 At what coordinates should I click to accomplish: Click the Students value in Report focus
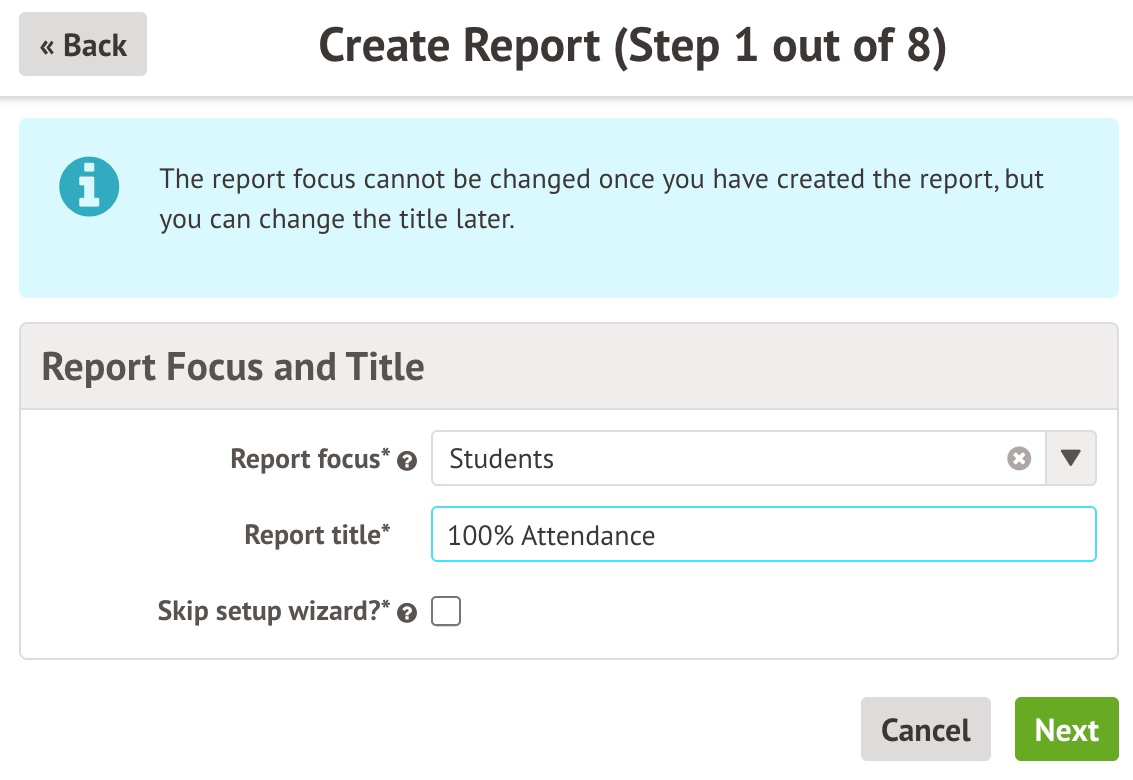click(x=502, y=459)
